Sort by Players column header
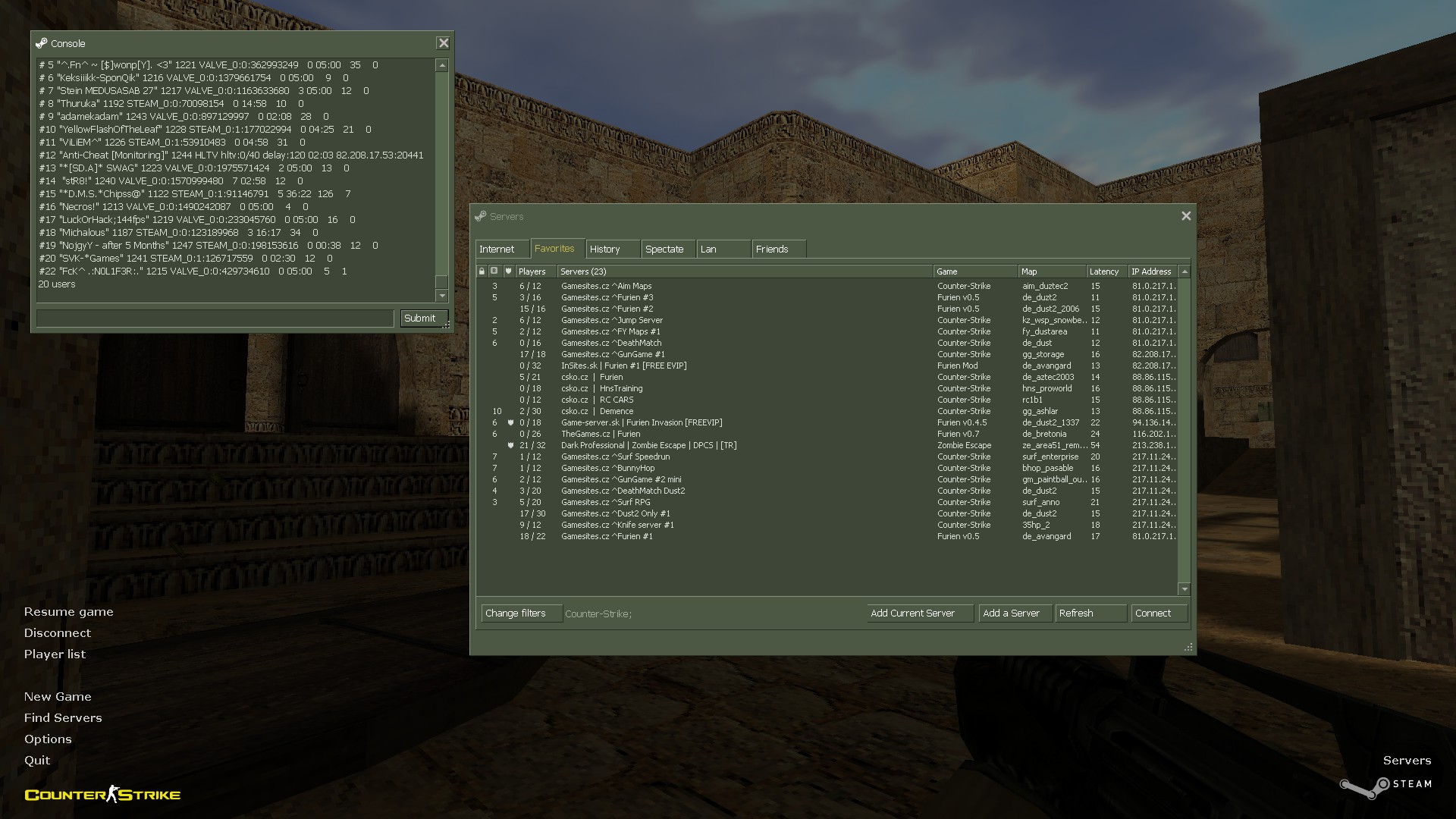Viewport: 1456px width, 819px height. (535, 271)
